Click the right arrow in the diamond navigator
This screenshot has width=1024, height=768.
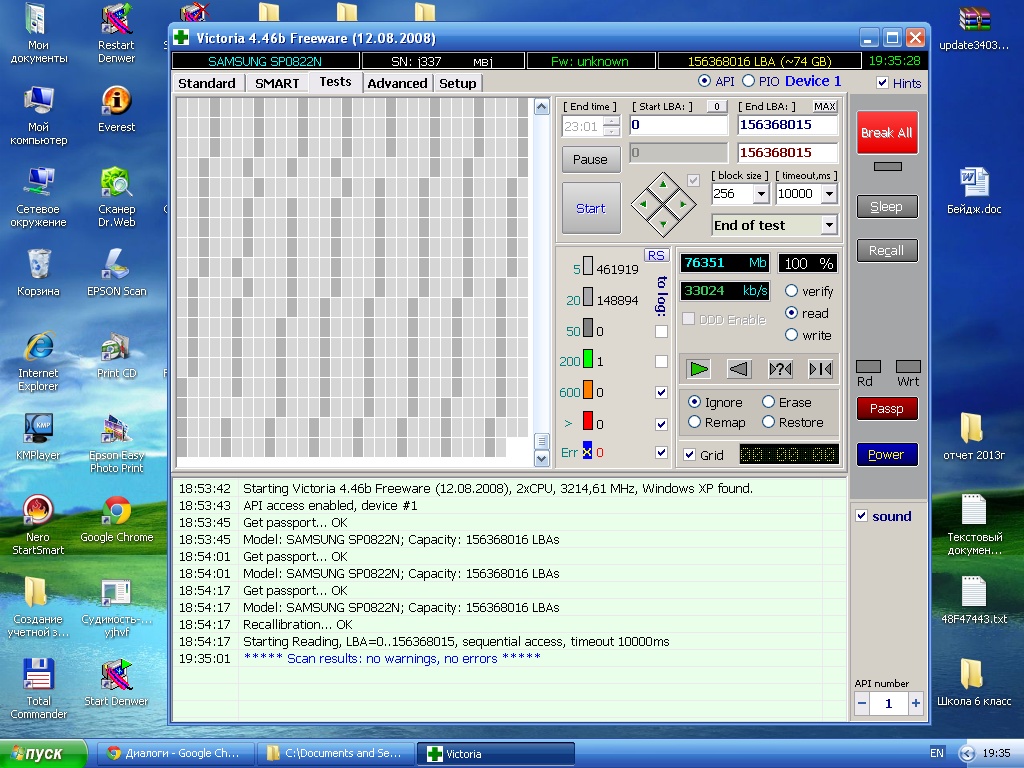pyautogui.click(x=683, y=204)
